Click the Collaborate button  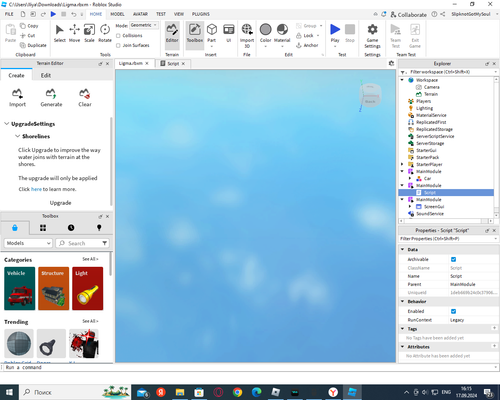coord(409,14)
